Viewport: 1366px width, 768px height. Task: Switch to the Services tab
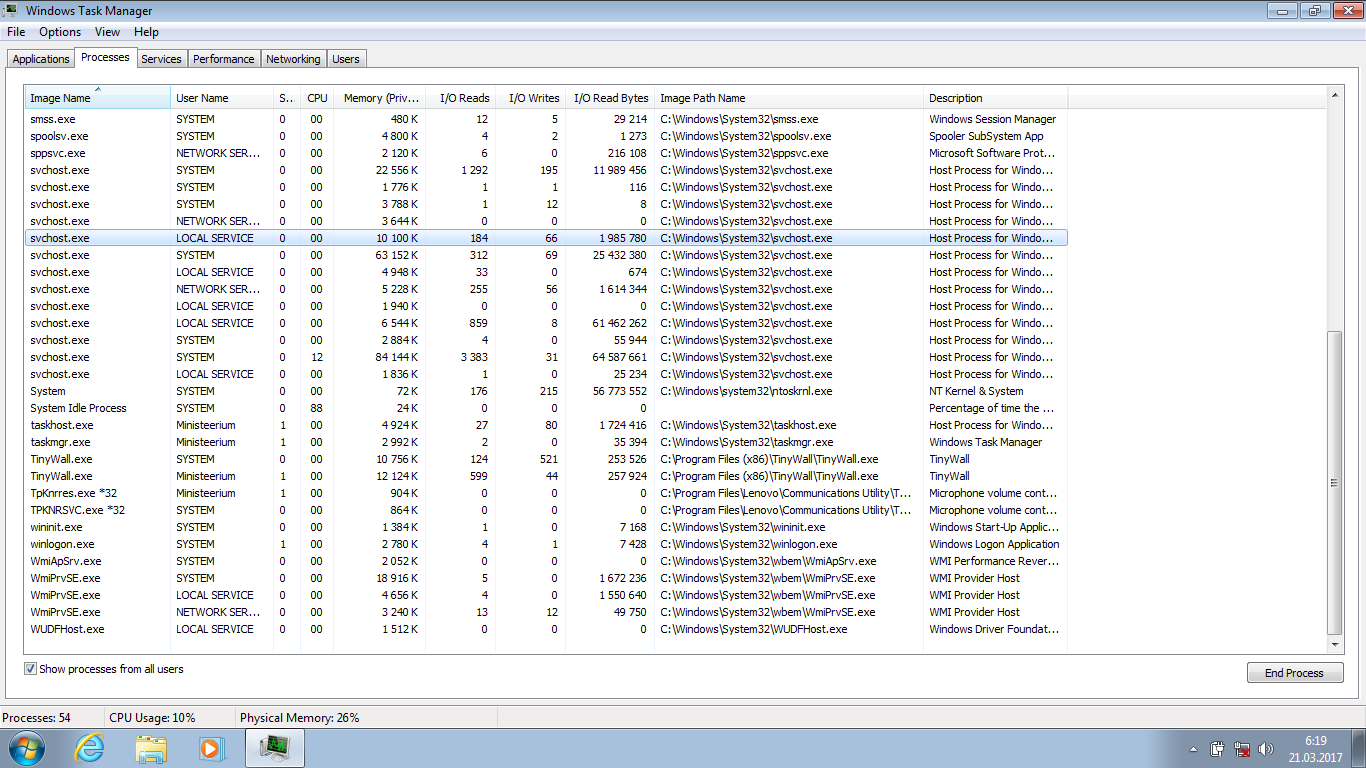pos(161,59)
